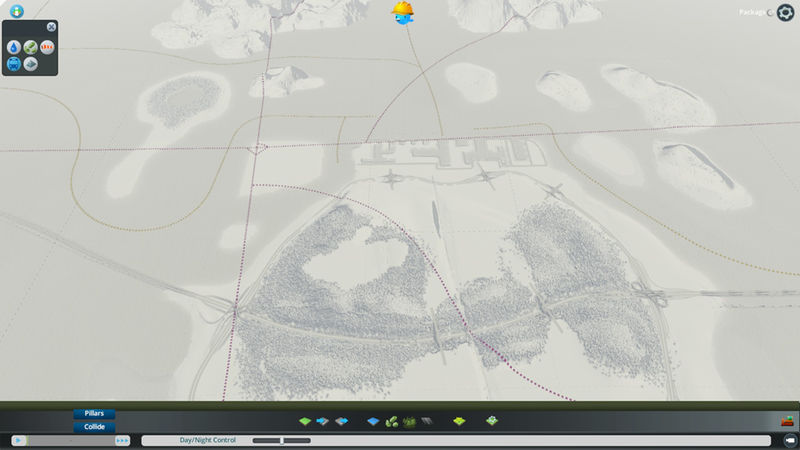
Task: Toggle the Collide option
Action: click(94, 426)
